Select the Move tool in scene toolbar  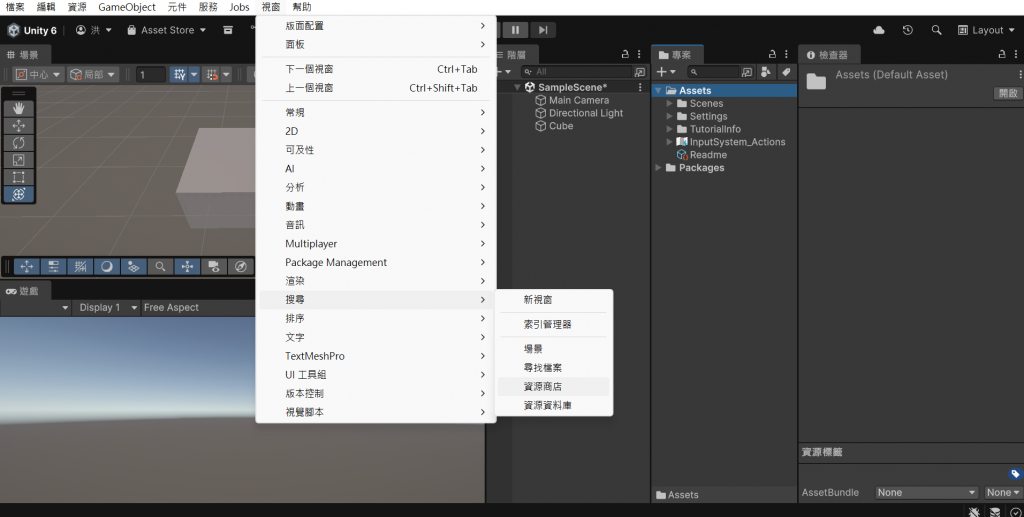[x=18, y=125]
